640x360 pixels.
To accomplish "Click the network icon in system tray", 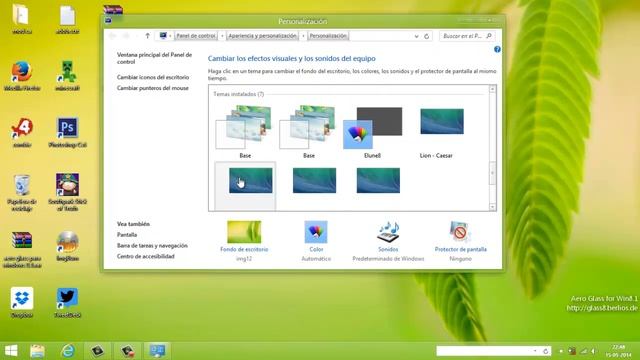I will pos(584,351).
